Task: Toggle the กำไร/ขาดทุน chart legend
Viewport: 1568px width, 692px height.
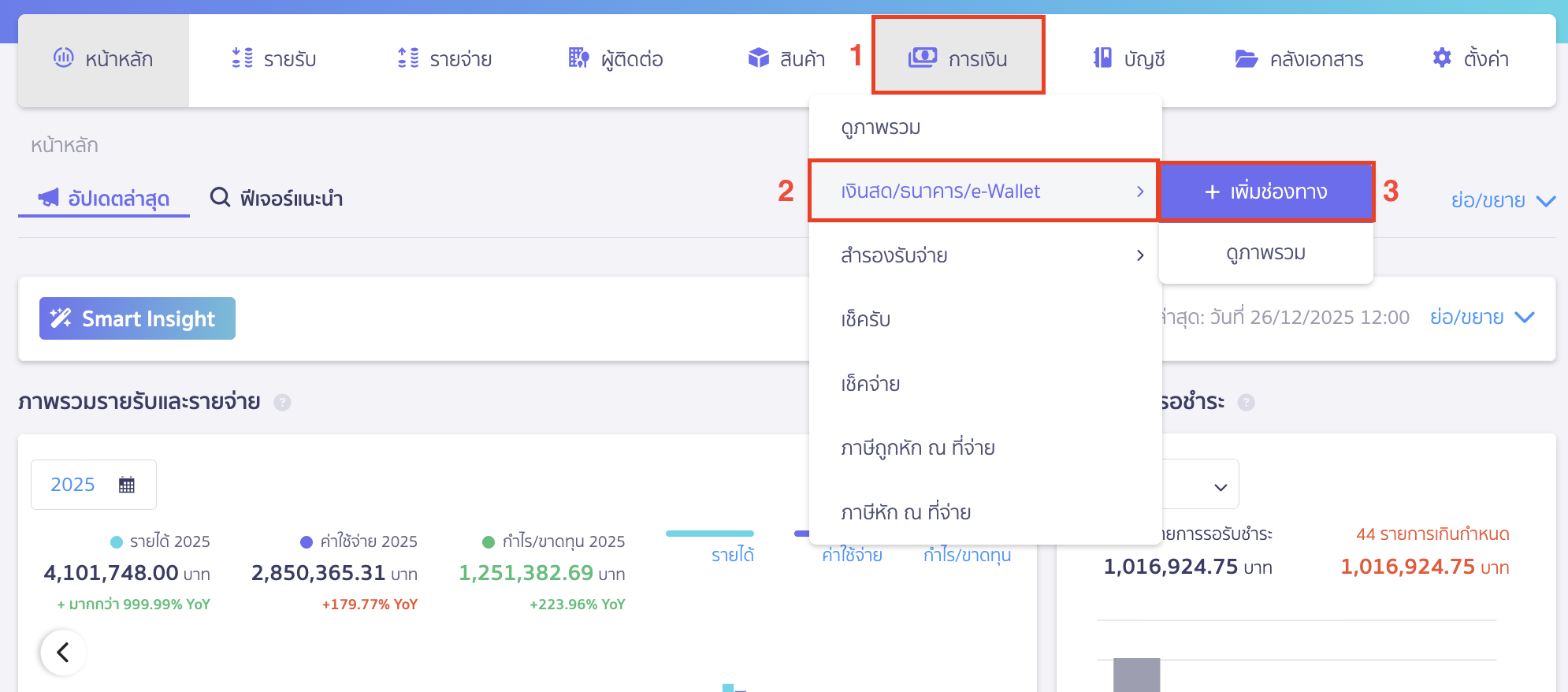Action: 967,555
